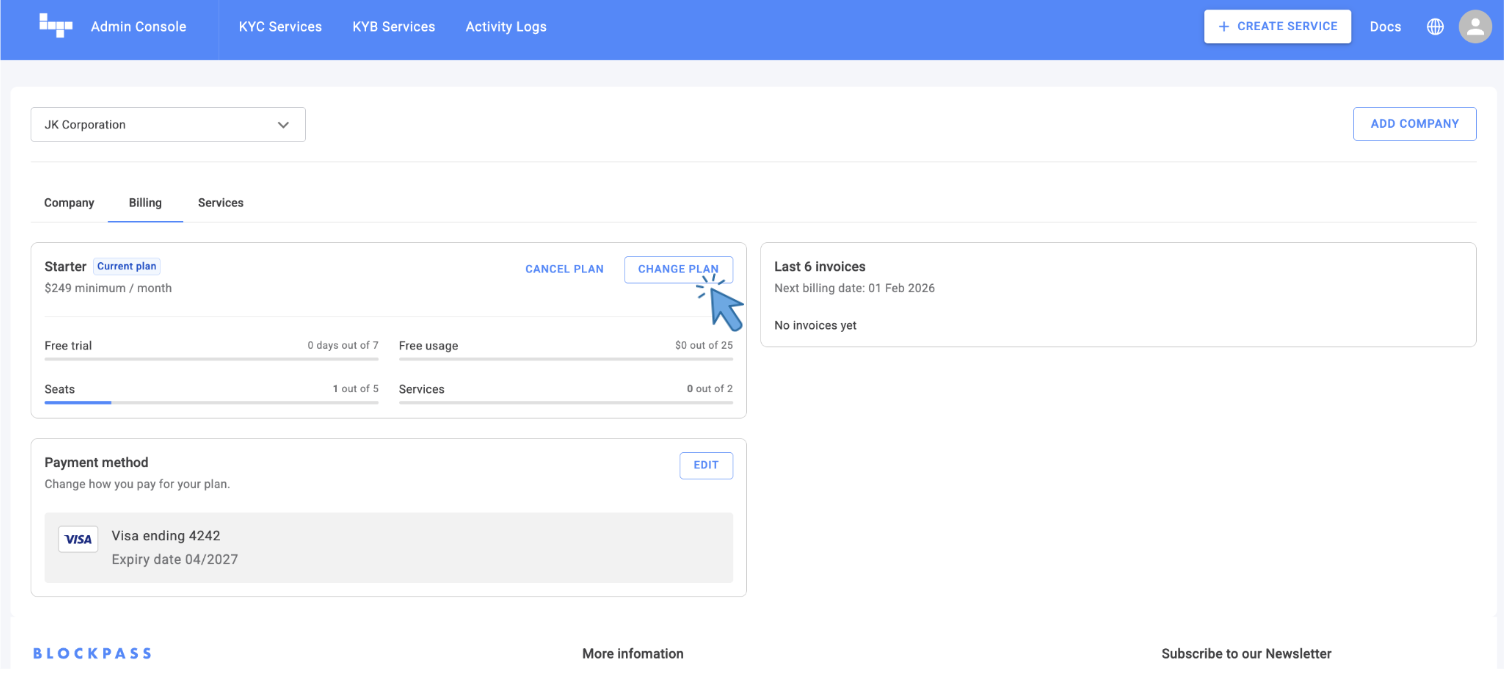This screenshot has width=1506, height=678.
Task: Expand the JK Corporation company dropdown
Action: coord(167,125)
